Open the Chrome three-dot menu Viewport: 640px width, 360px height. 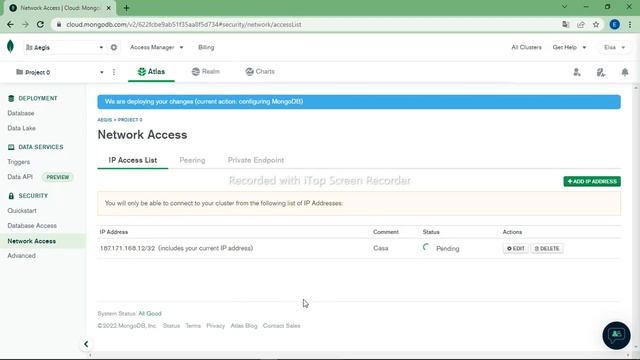click(x=630, y=24)
